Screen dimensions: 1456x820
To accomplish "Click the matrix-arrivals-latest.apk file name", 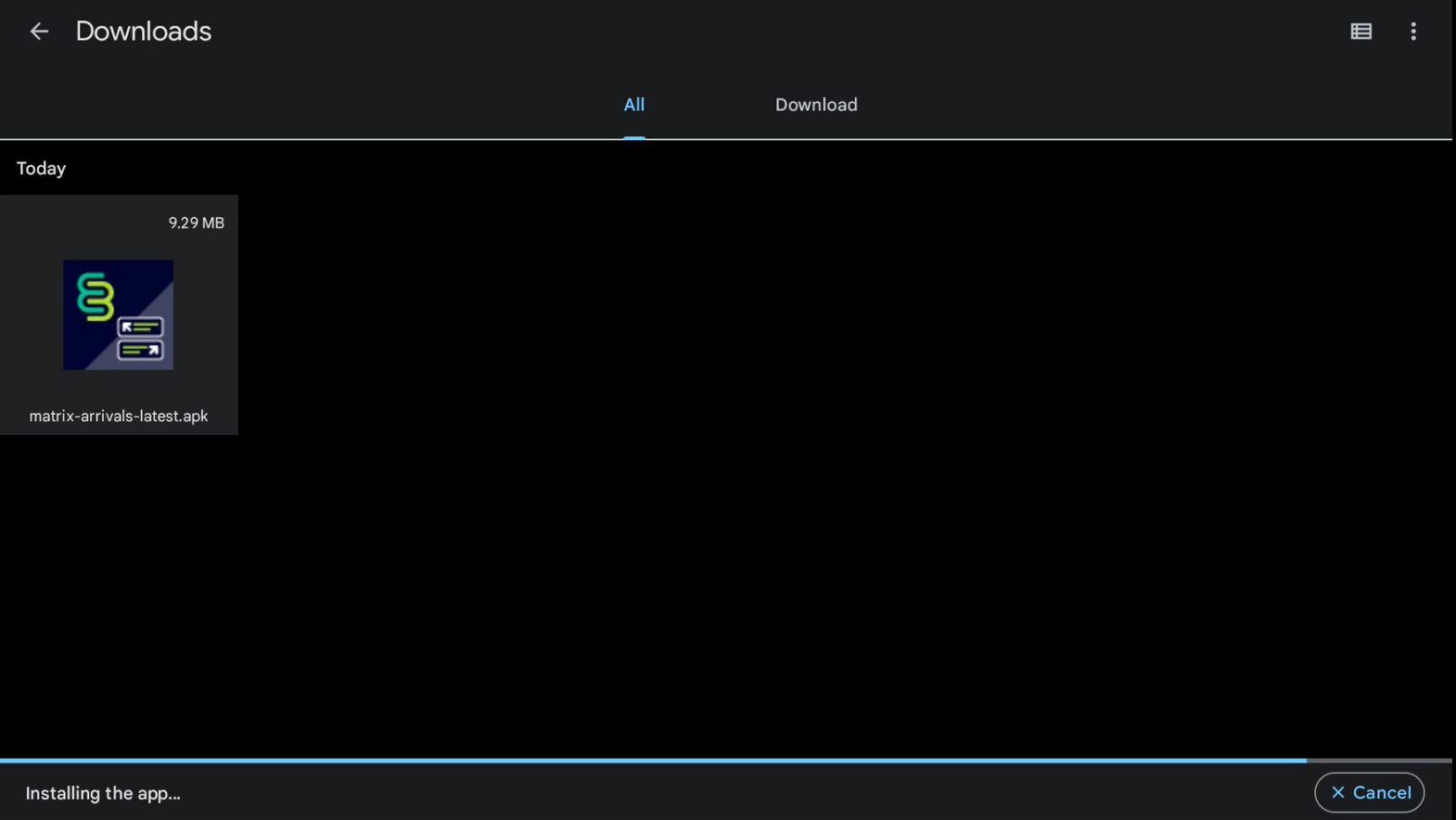I will tap(118, 416).
